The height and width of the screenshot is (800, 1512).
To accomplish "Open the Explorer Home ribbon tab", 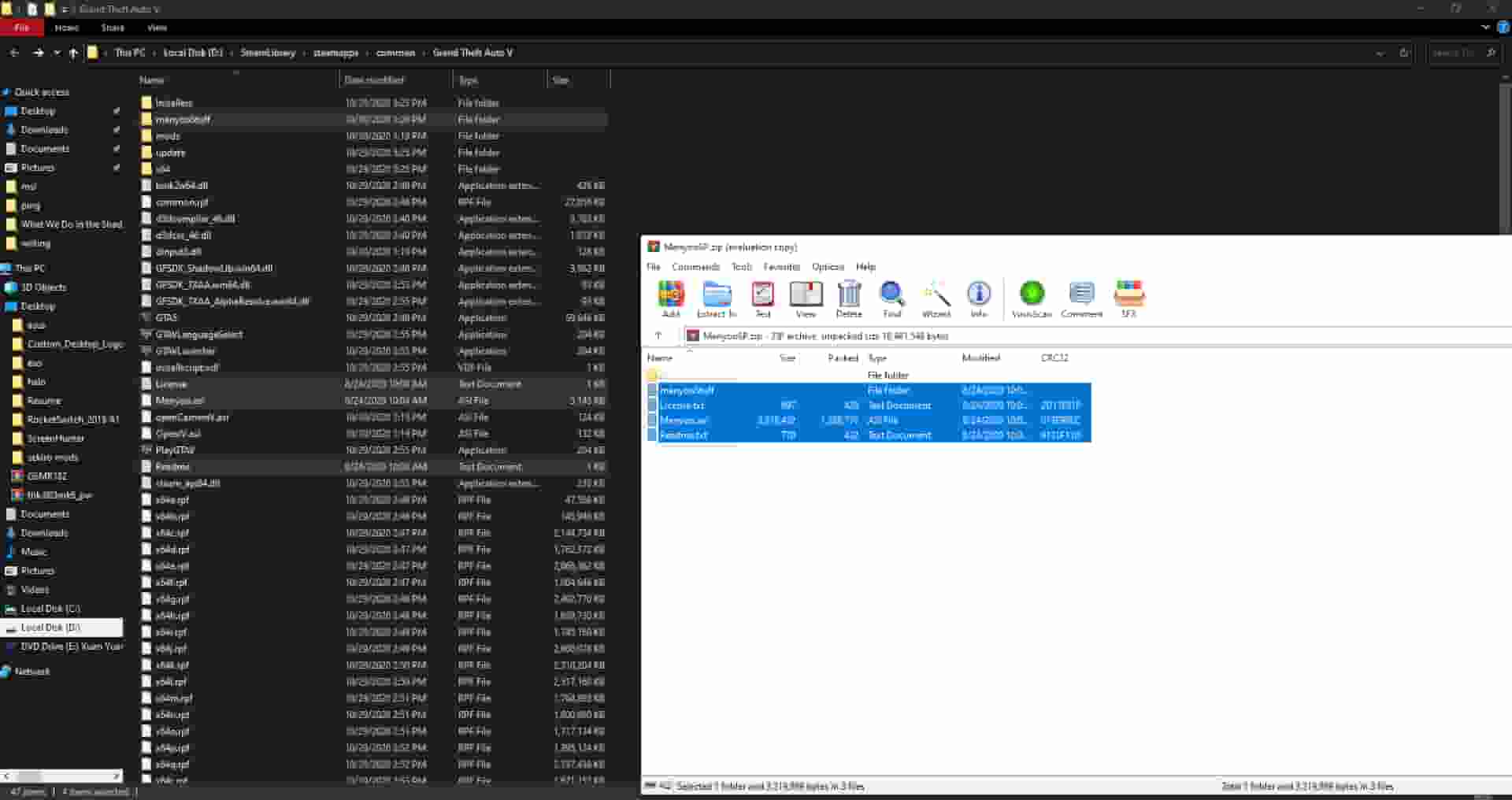I will (x=67, y=28).
